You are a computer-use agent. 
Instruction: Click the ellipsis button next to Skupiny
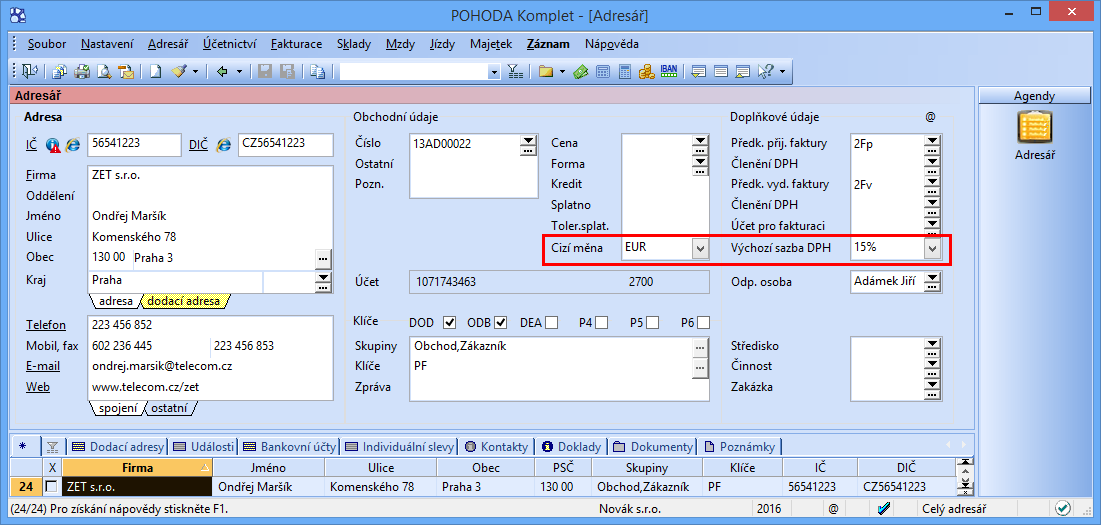tap(699, 346)
